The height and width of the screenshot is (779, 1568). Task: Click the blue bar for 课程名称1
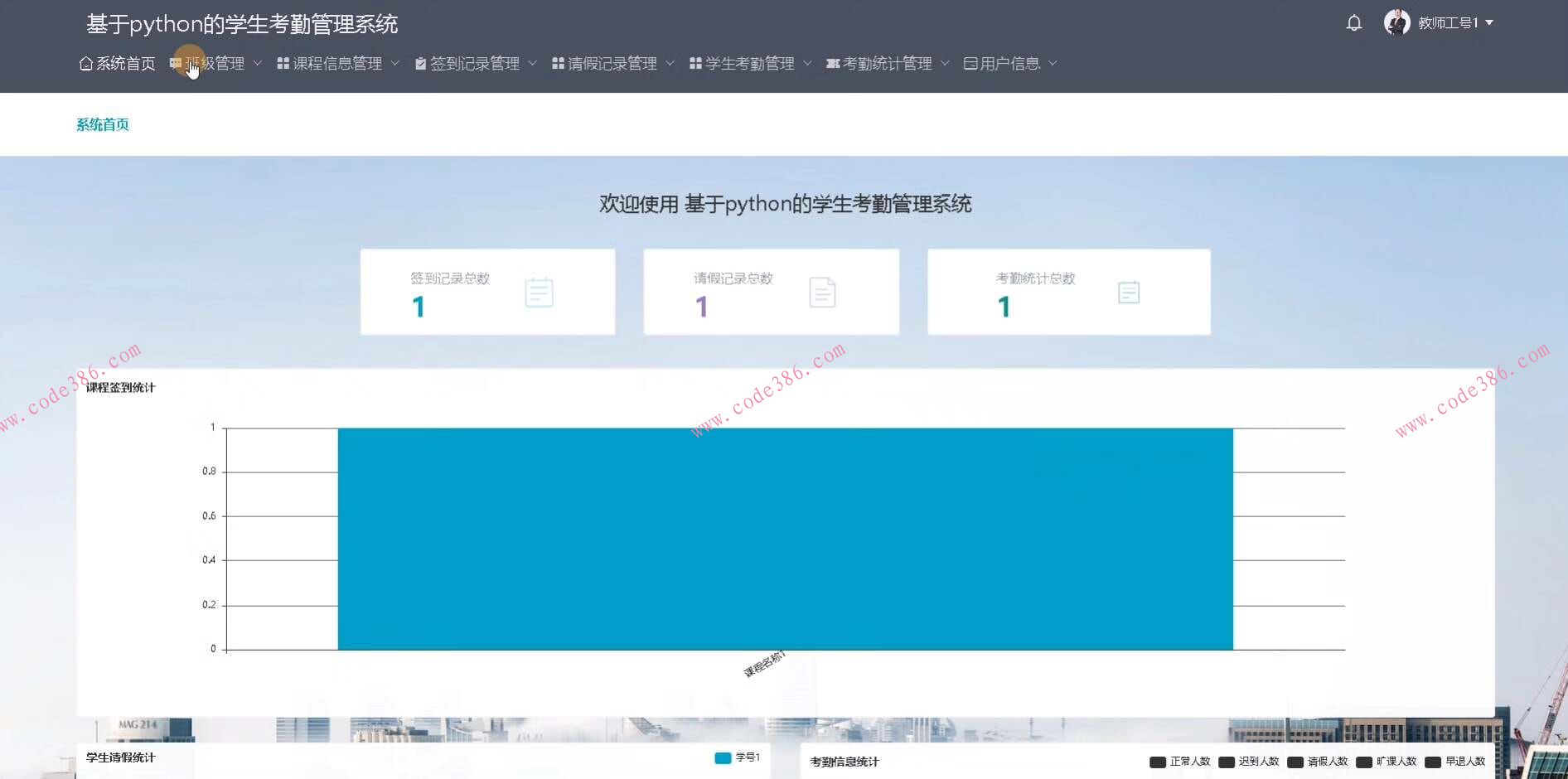click(785, 539)
